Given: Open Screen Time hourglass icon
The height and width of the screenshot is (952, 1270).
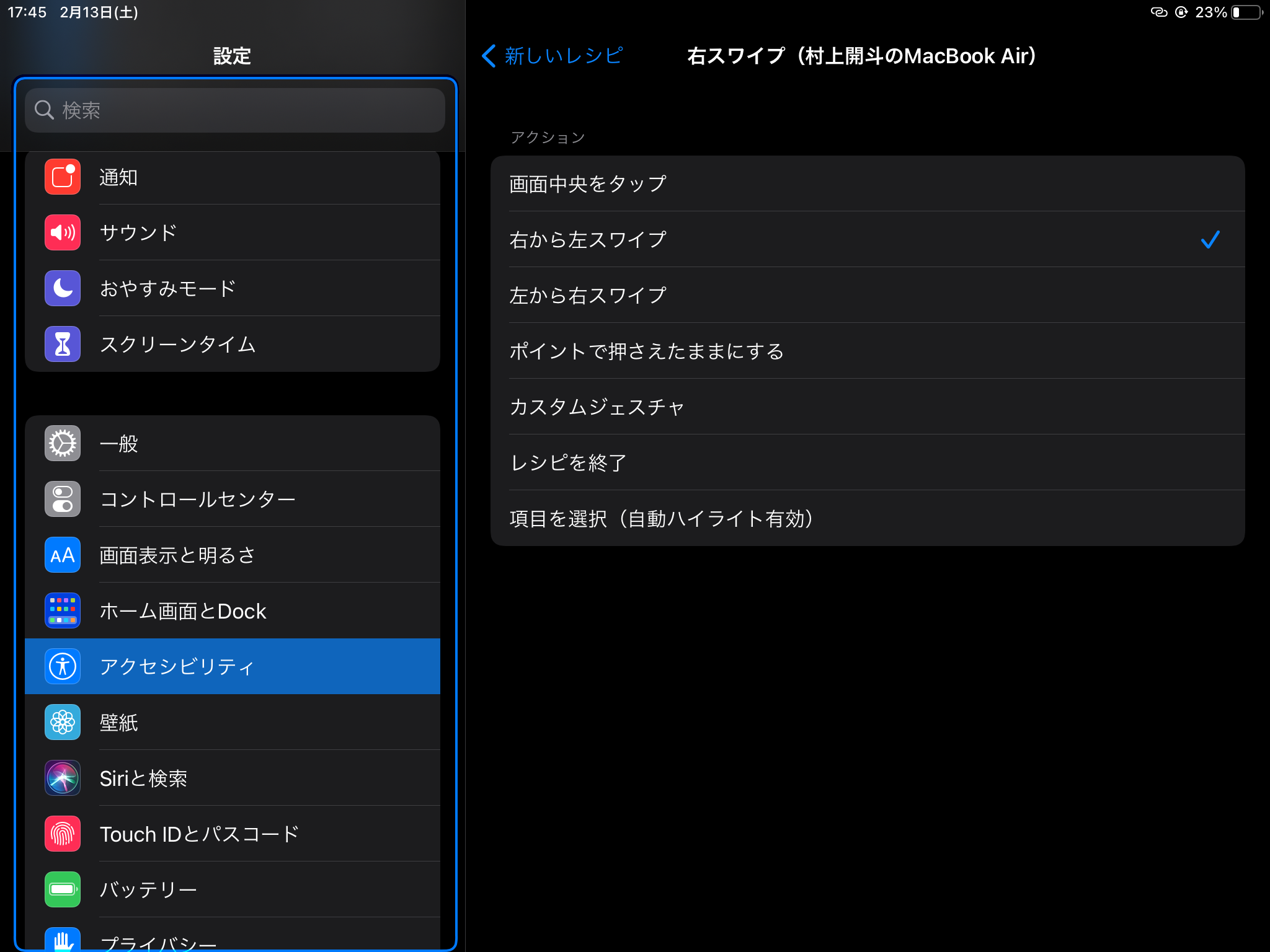Looking at the screenshot, I should click(62, 344).
